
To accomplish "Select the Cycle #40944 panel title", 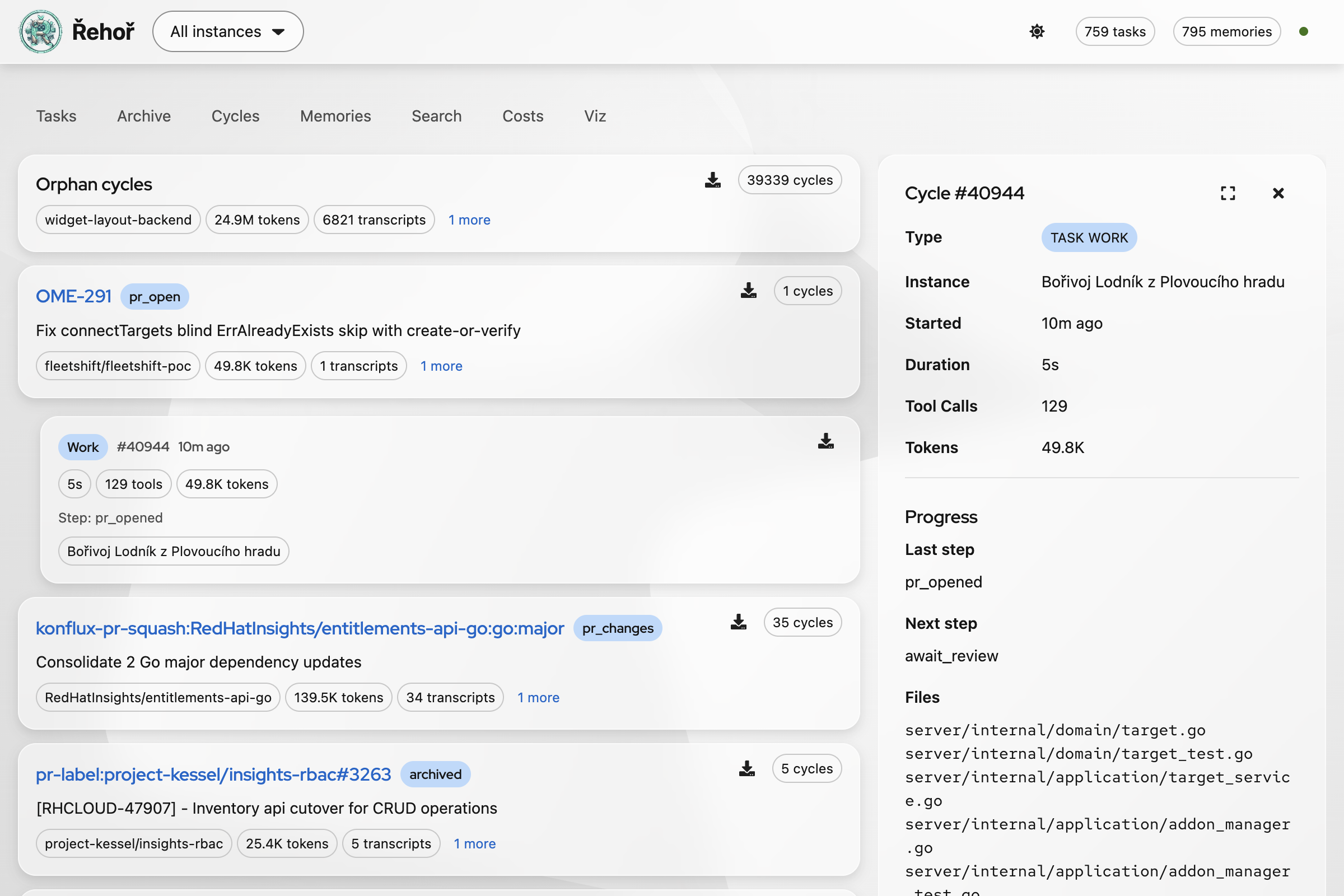I will 964,193.
